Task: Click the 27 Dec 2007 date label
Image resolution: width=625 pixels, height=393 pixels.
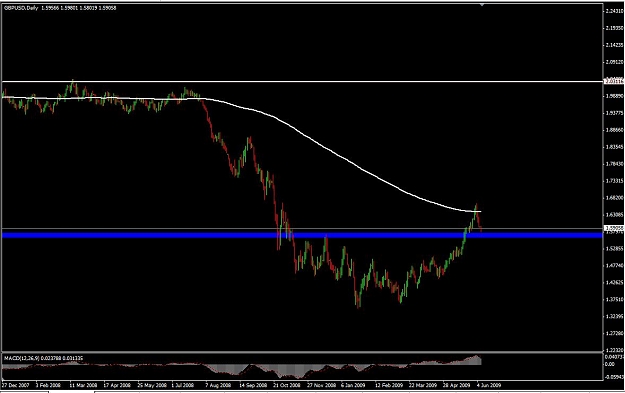Action: 16,385
